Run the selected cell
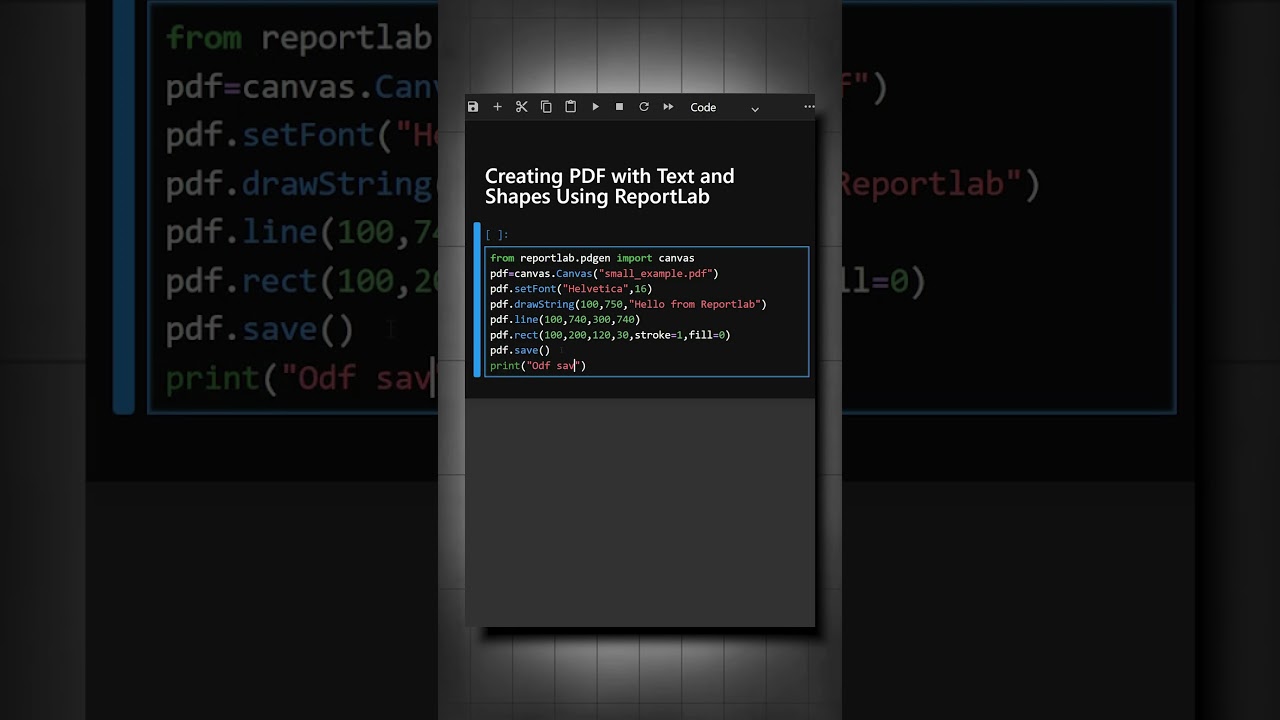The height and width of the screenshot is (720, 1280). click(595, 107)
